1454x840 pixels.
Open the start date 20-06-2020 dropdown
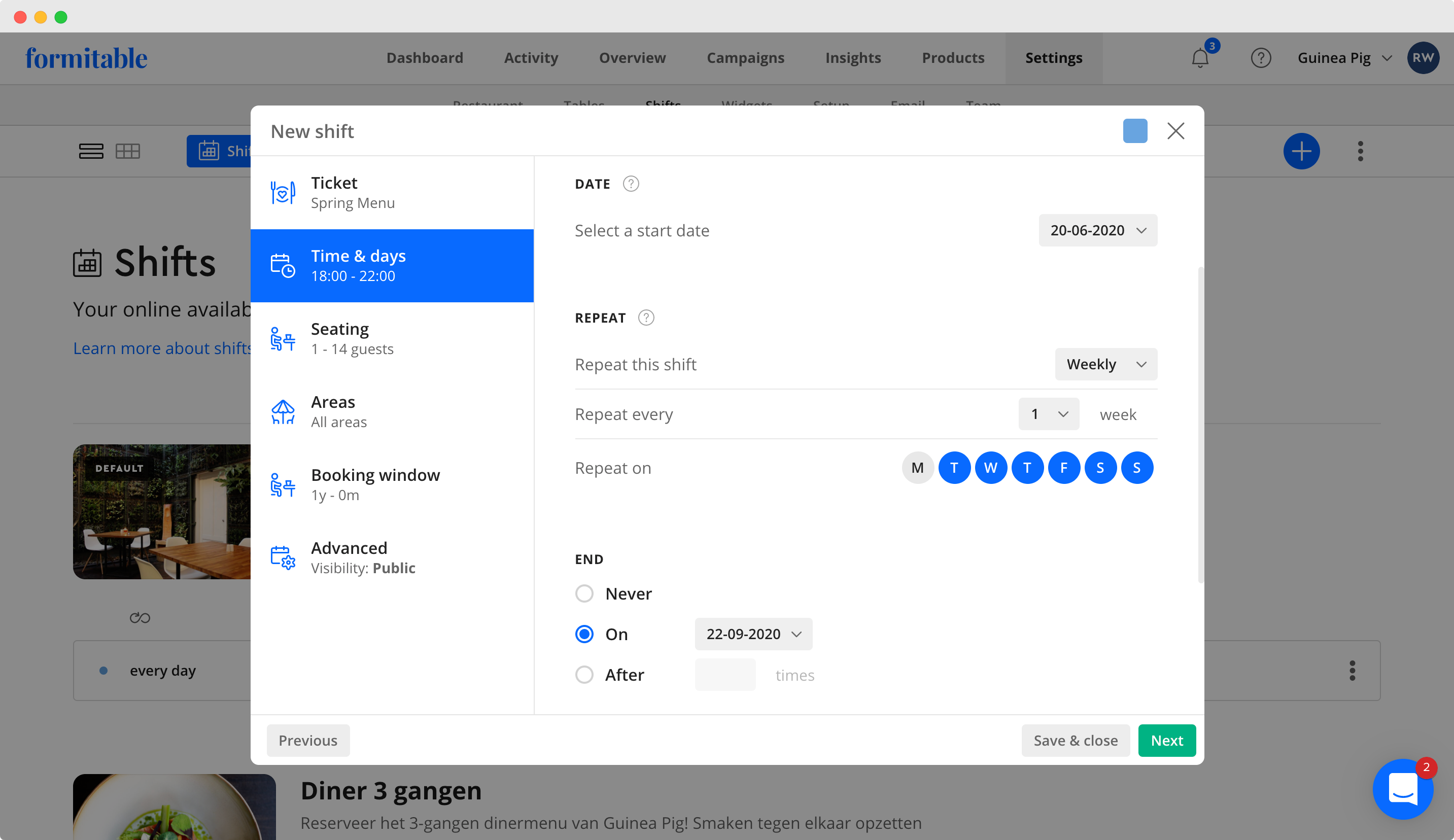(1097, 230)
